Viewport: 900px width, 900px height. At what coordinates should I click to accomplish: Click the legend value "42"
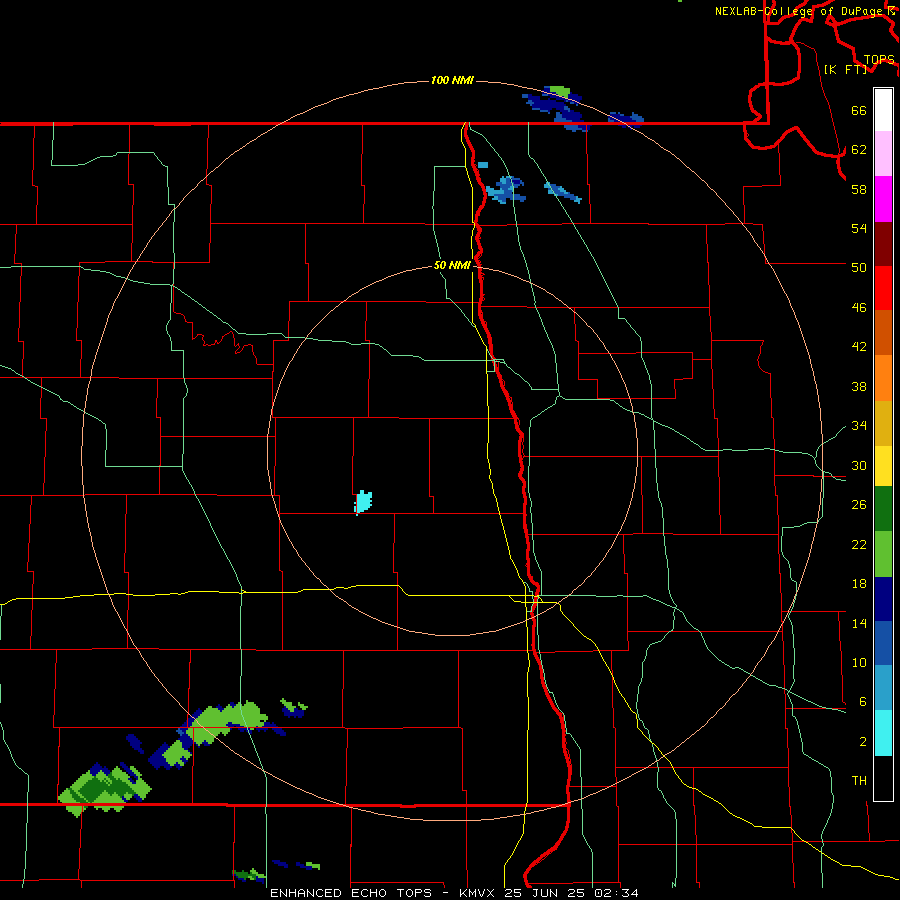pyautogui.click(x=859, y=347)
